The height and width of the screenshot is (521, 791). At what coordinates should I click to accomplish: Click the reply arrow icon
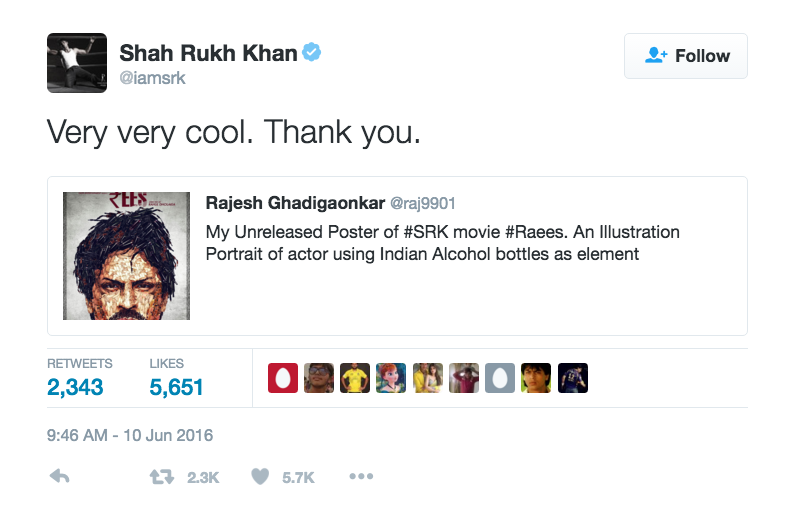60,477
